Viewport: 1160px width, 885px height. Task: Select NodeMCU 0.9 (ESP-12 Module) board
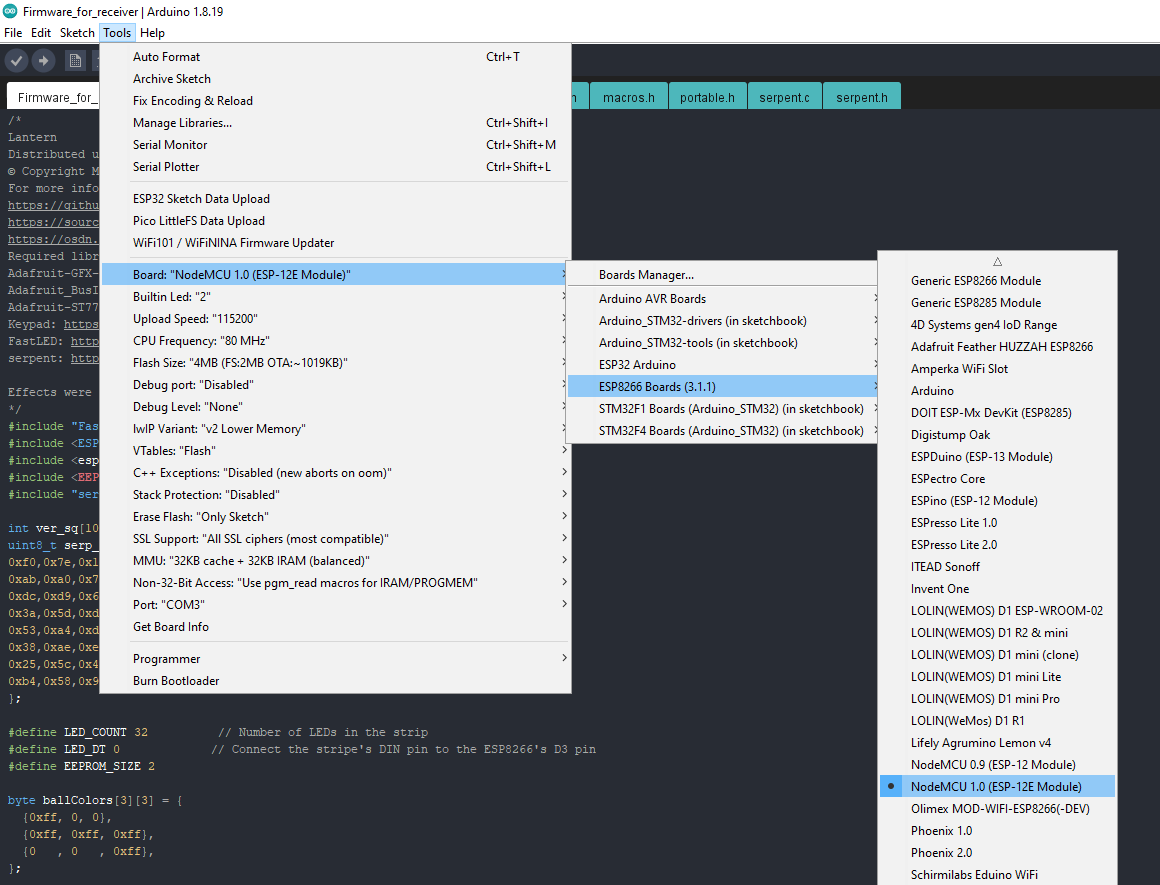[x=997, y=765]
